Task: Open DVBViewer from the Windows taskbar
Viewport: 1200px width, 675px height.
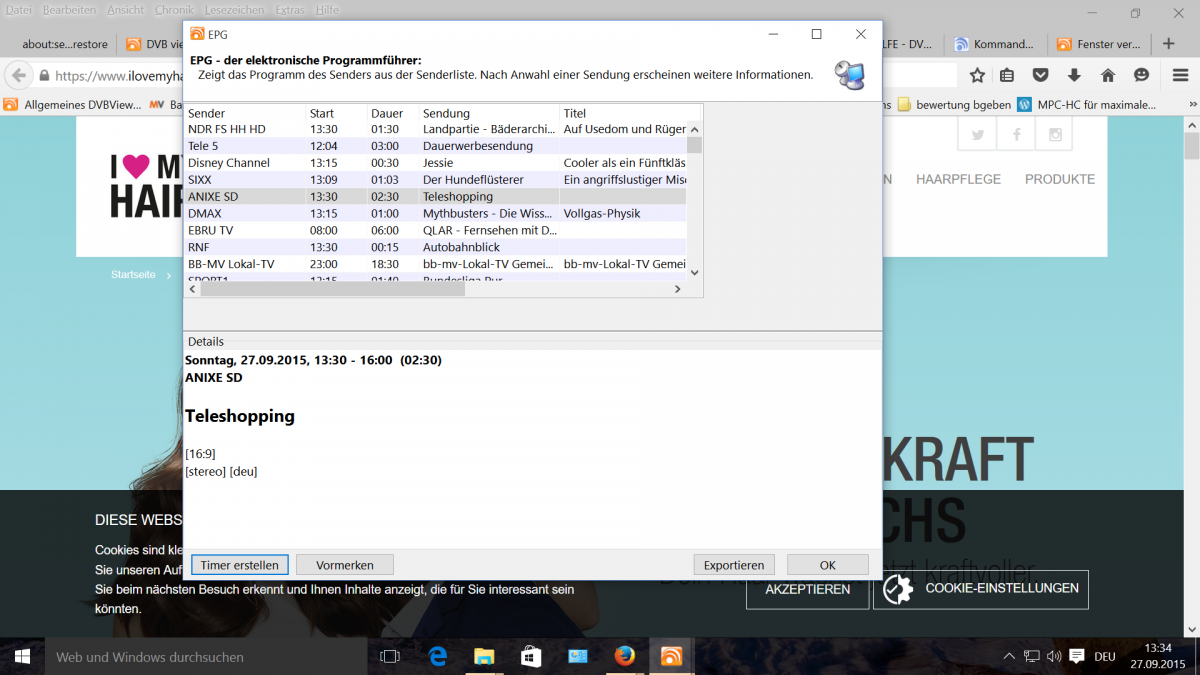Action: (672, 657)
